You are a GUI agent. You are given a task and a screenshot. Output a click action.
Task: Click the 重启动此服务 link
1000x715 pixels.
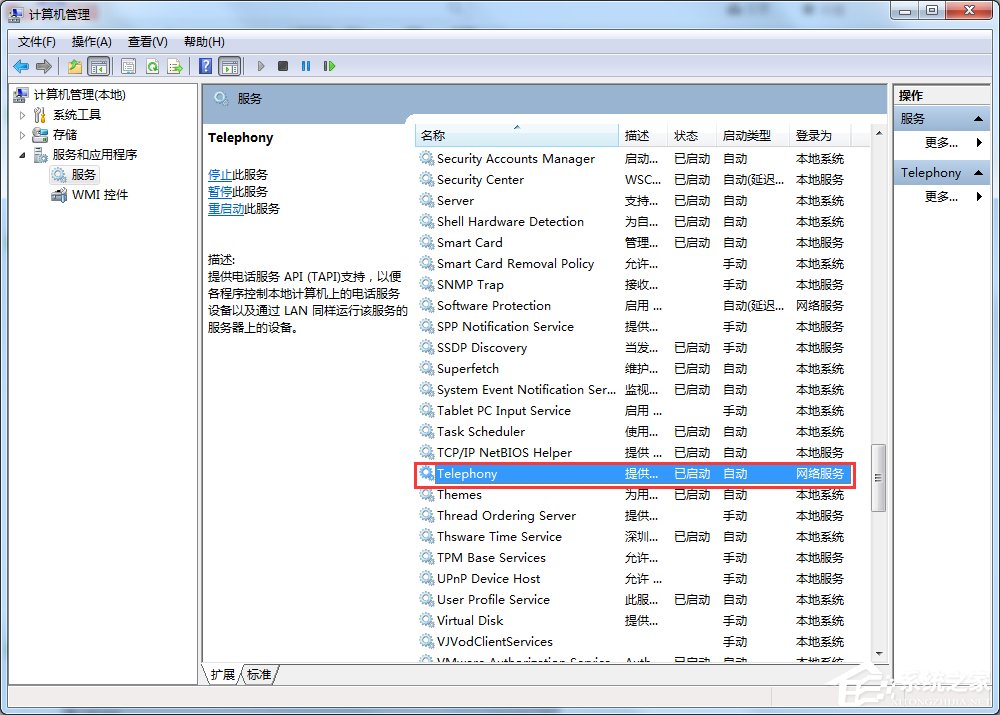click(241, 208)
